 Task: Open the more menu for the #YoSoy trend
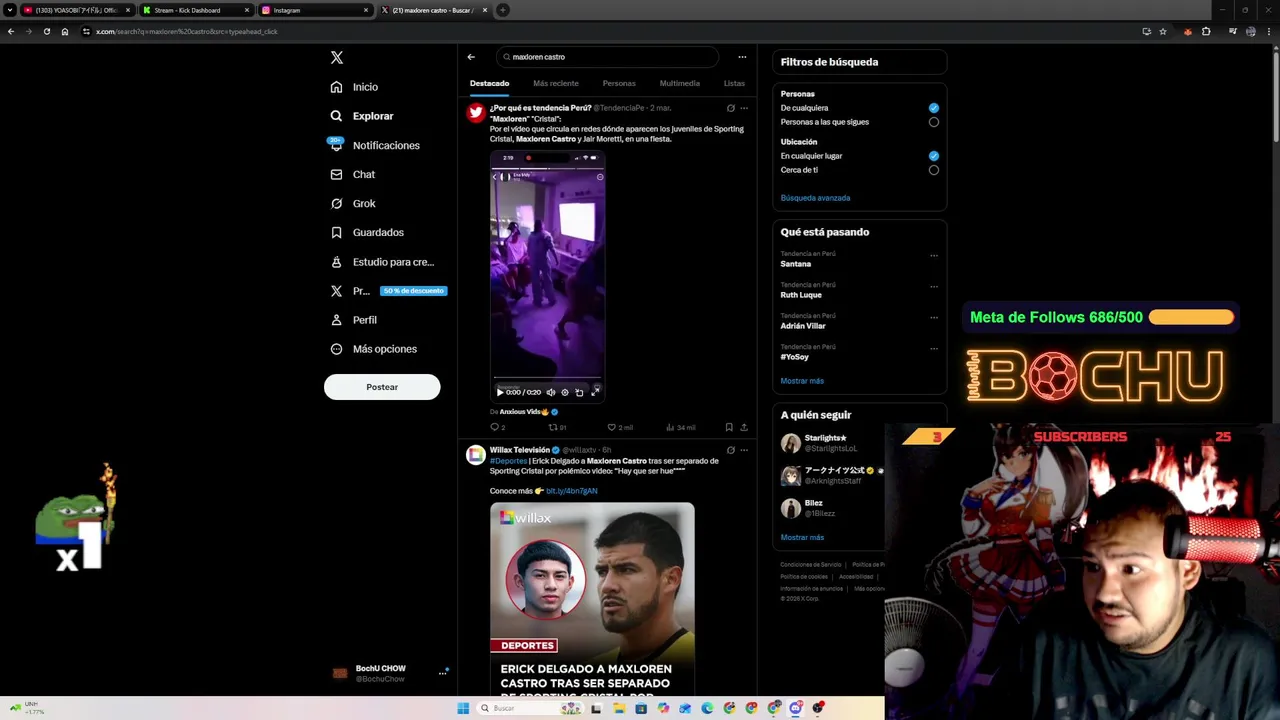point(934,348)
